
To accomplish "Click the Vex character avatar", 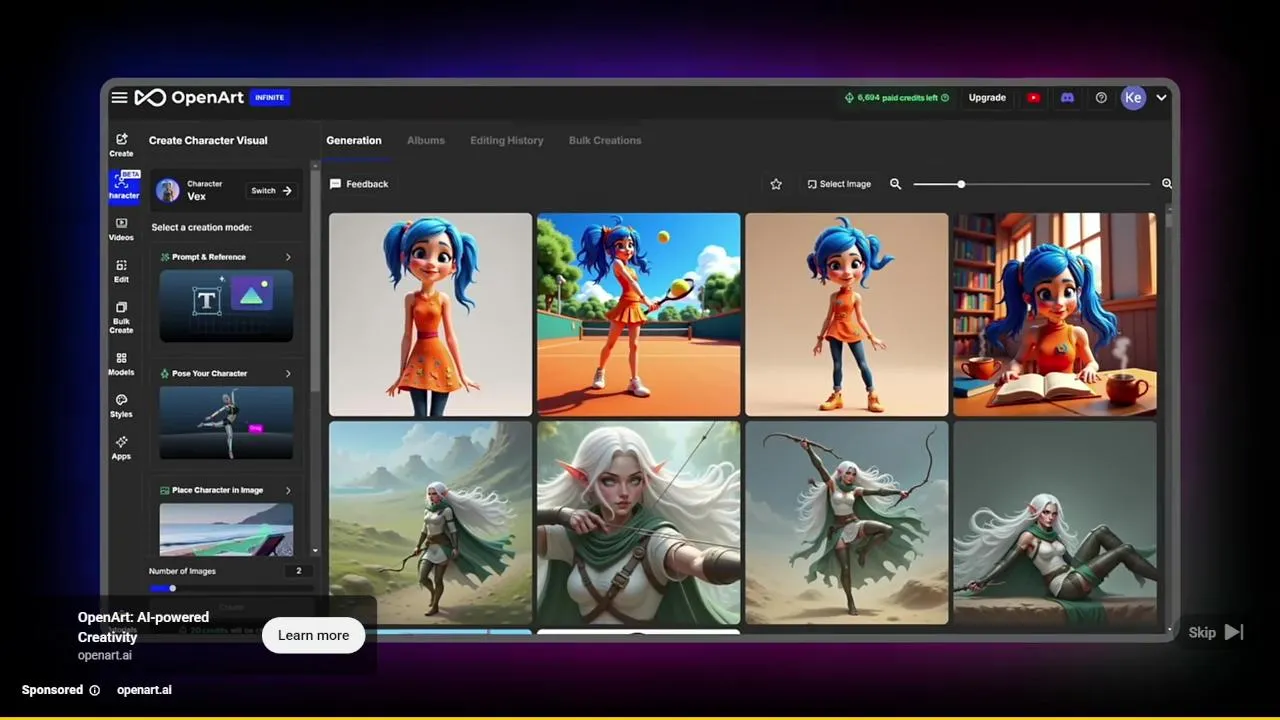I will [168, 190].
